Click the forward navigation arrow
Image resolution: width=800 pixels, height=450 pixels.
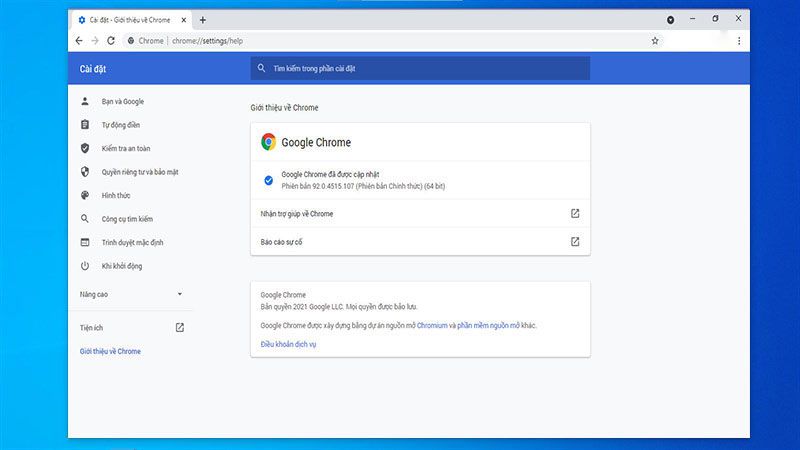[95, 41]
